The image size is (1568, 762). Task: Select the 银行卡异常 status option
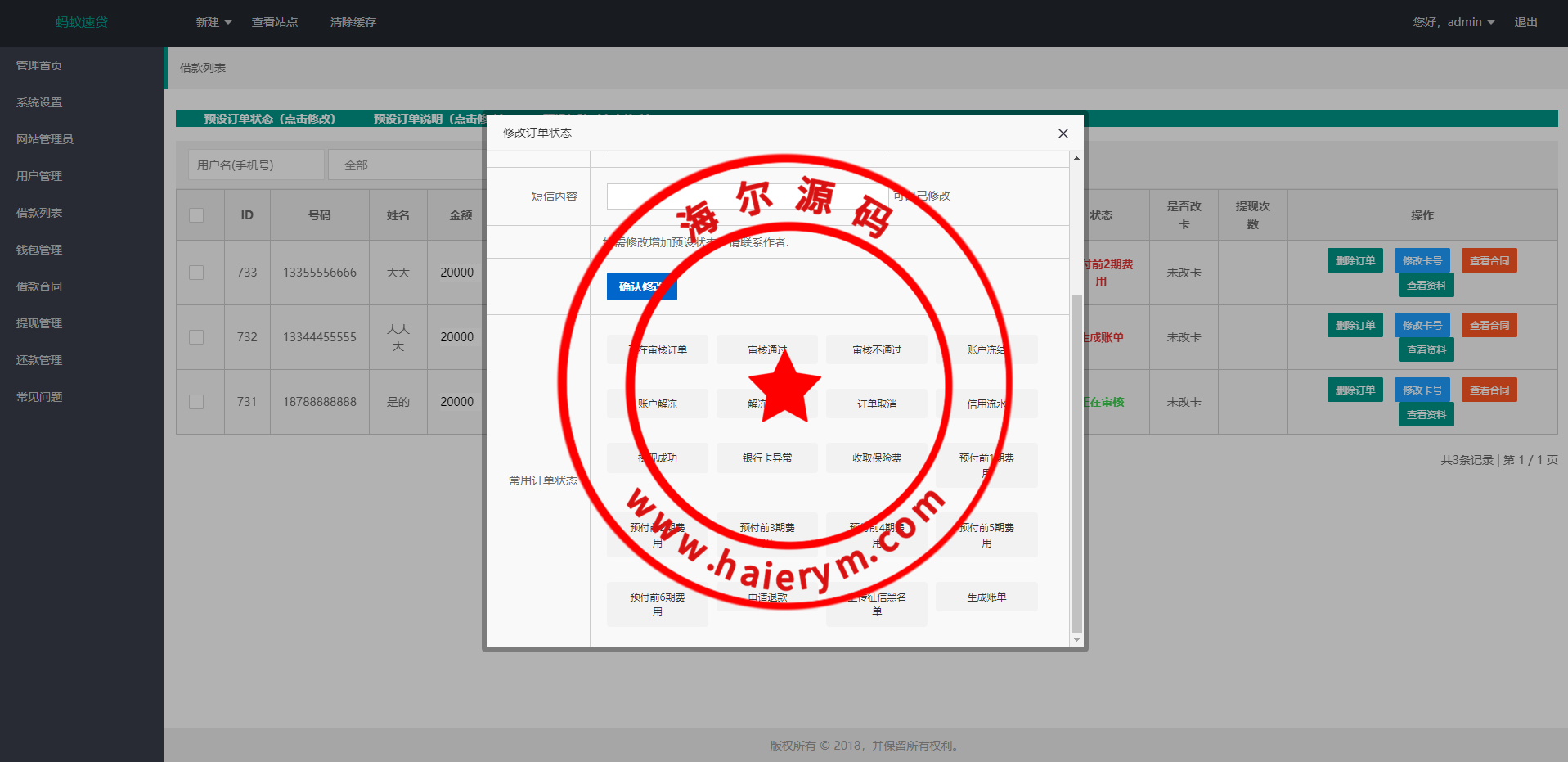tap(766, 458)
